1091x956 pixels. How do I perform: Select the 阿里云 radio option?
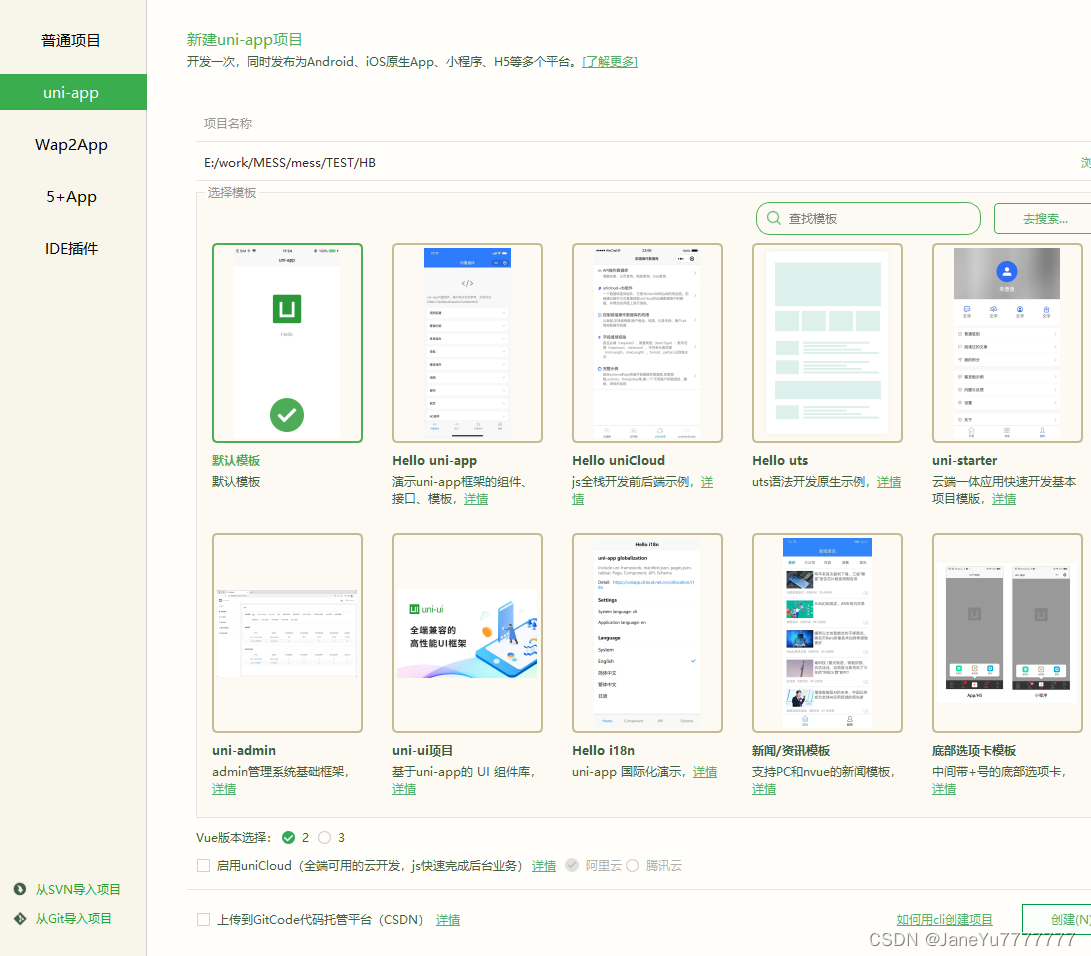click(572, 865)
